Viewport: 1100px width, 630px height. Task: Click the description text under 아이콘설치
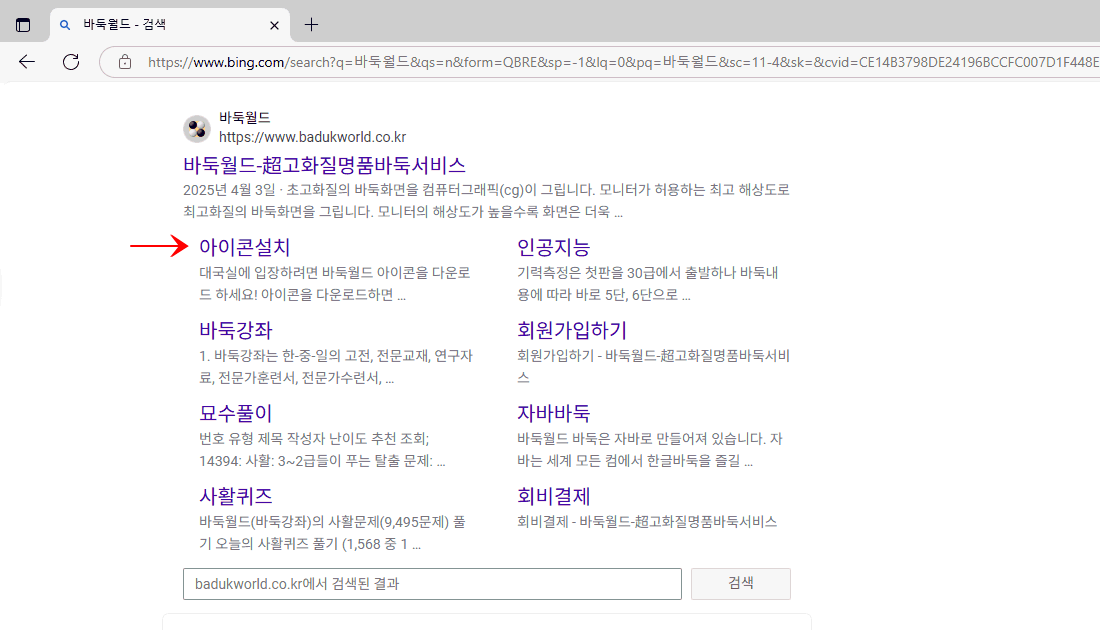click(335, 283)
